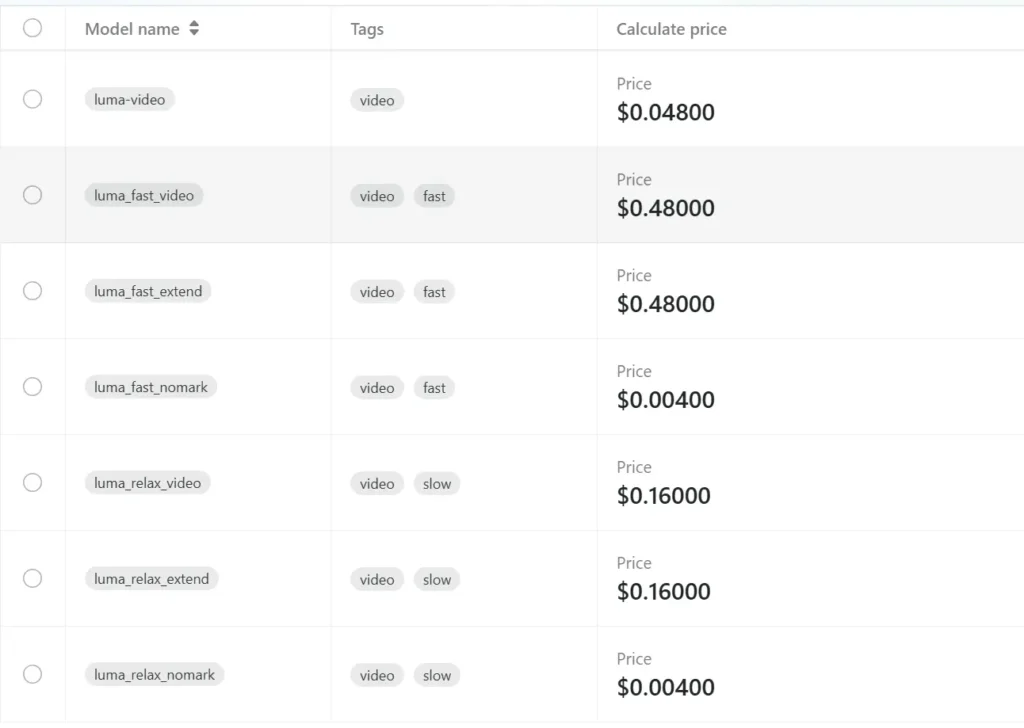Select the luma_fast_nomark row radio button

click(x=32, y=387)
